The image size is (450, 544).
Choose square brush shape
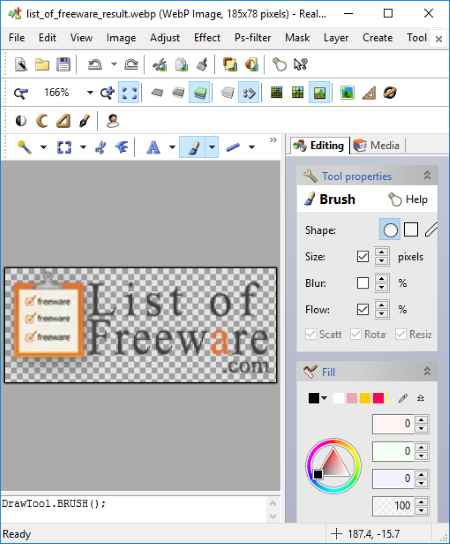[411, 230]
